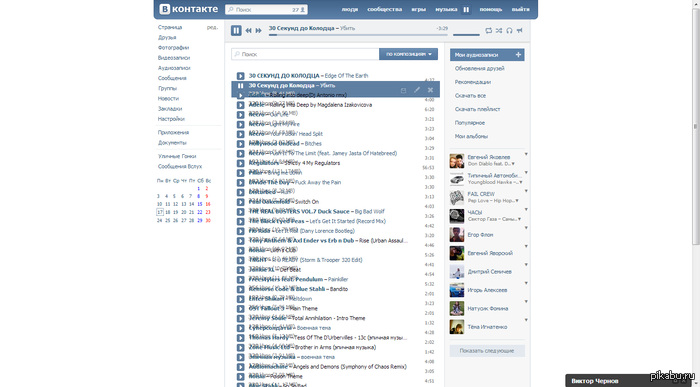Open the по композициям dropdown

click(x=408, y=54)
